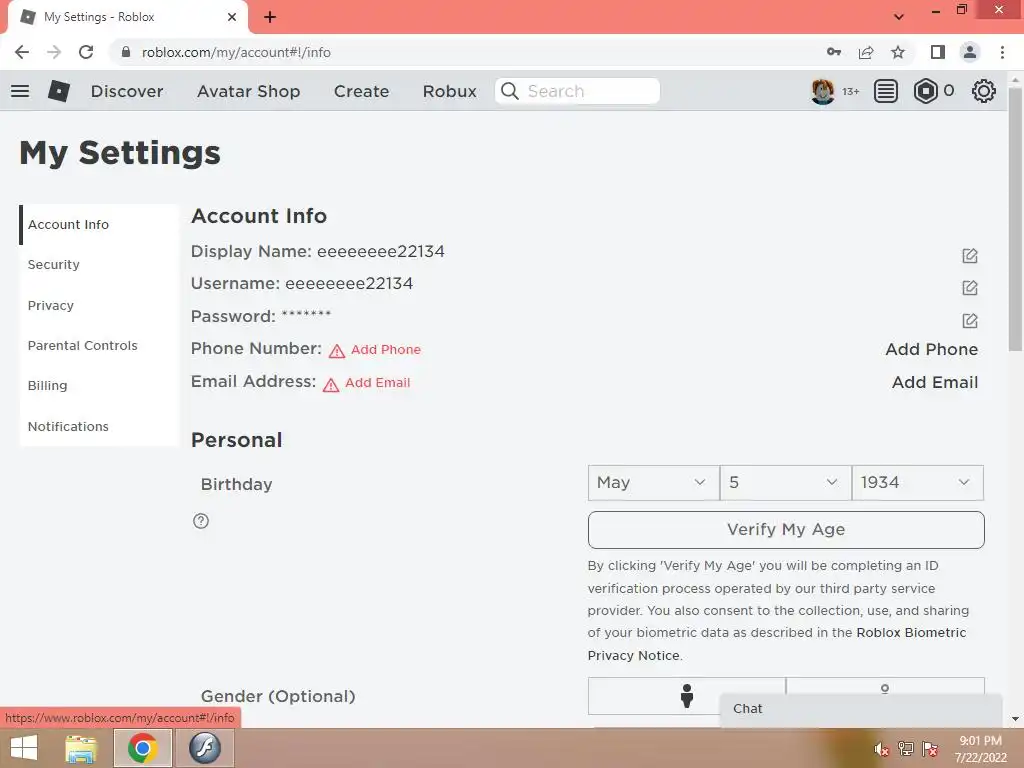Open the Chrome profile icon
This screenshot has height=768, width=1024.
pyautogui.click(x=970, y=52)
